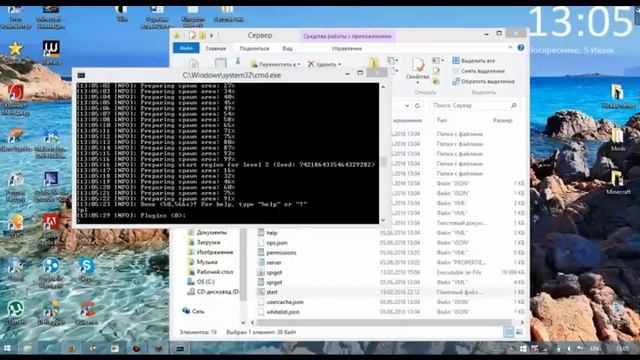Switch to the Главная tab
640x360 pixels.
[216, 48]
